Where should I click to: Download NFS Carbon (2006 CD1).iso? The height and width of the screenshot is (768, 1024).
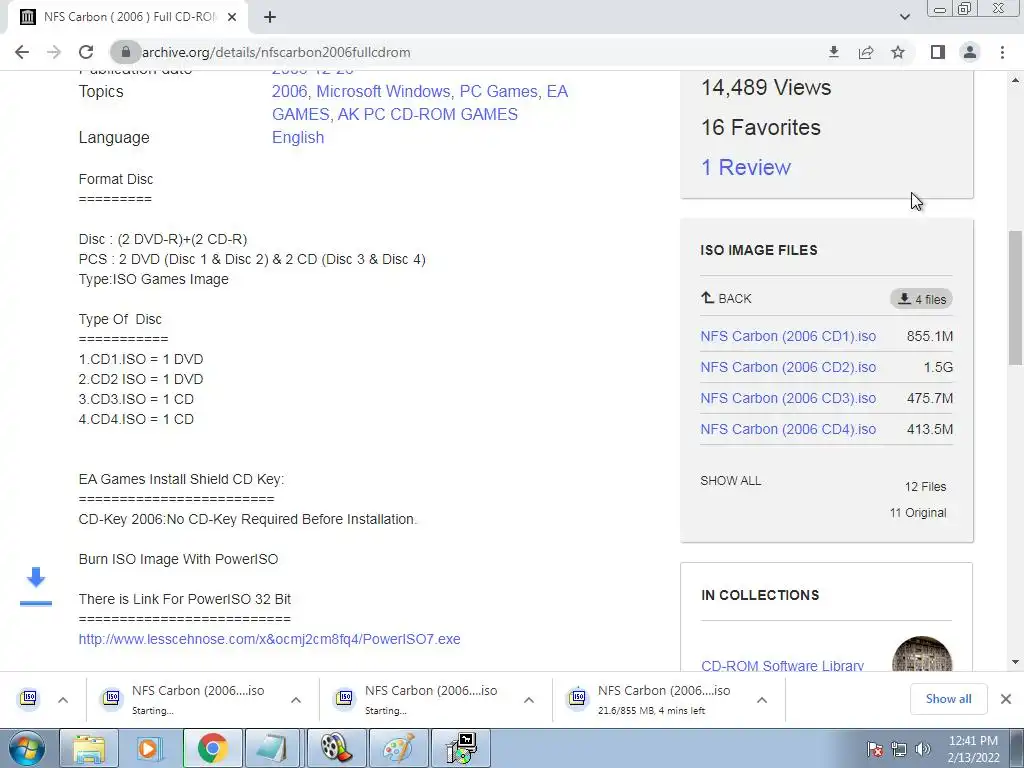click(x=788, y=336)
